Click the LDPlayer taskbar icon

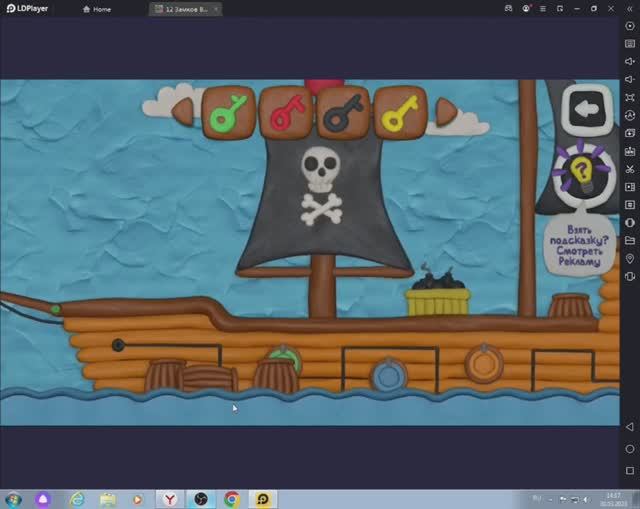click(263, 499)
